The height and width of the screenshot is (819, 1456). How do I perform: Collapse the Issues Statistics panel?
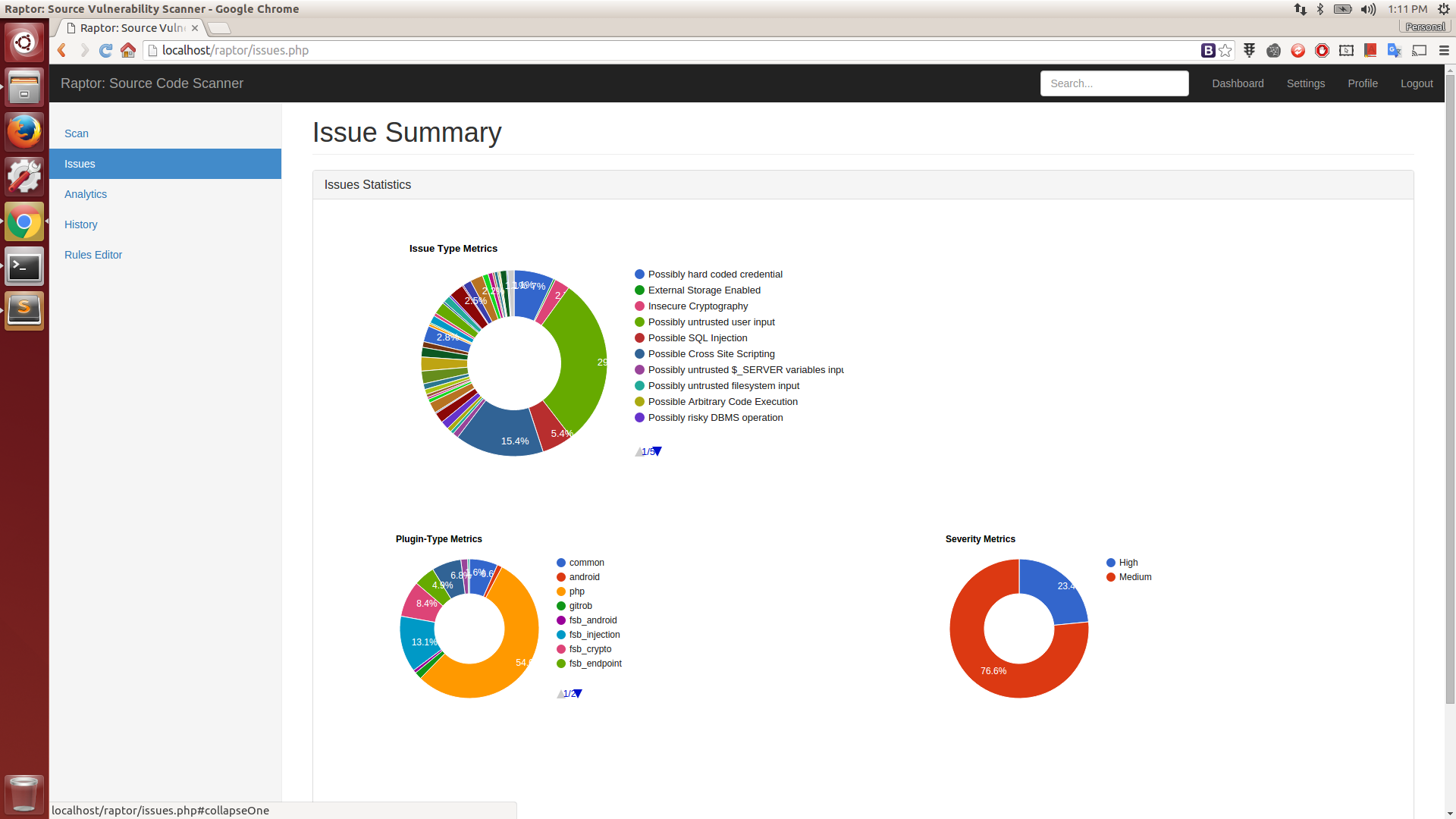[367, 184]
